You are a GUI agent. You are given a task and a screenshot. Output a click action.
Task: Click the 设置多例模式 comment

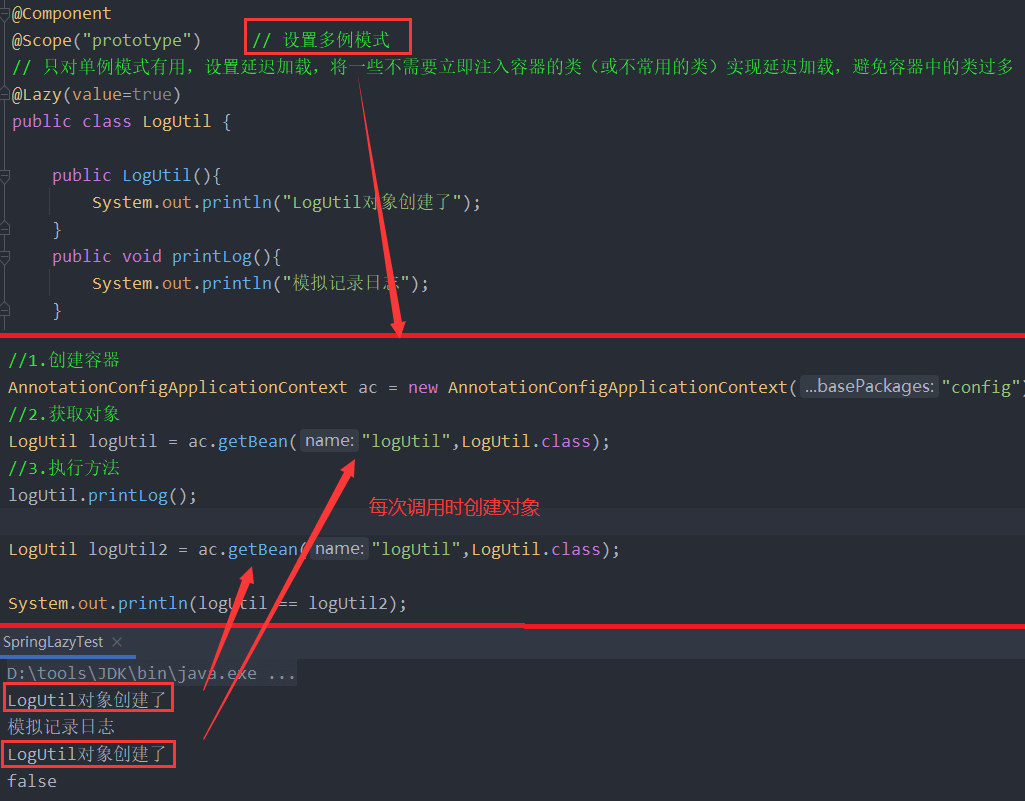(321, 41)
